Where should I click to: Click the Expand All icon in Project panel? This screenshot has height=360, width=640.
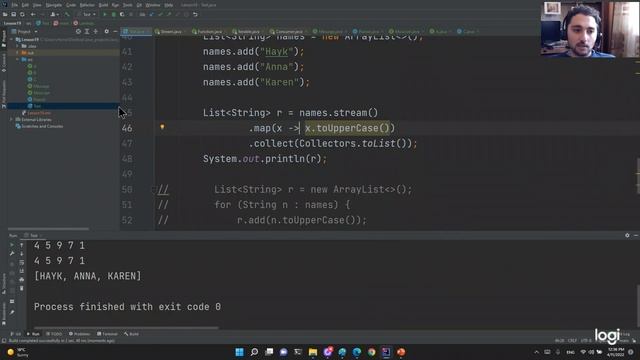[x=87, y=31]
